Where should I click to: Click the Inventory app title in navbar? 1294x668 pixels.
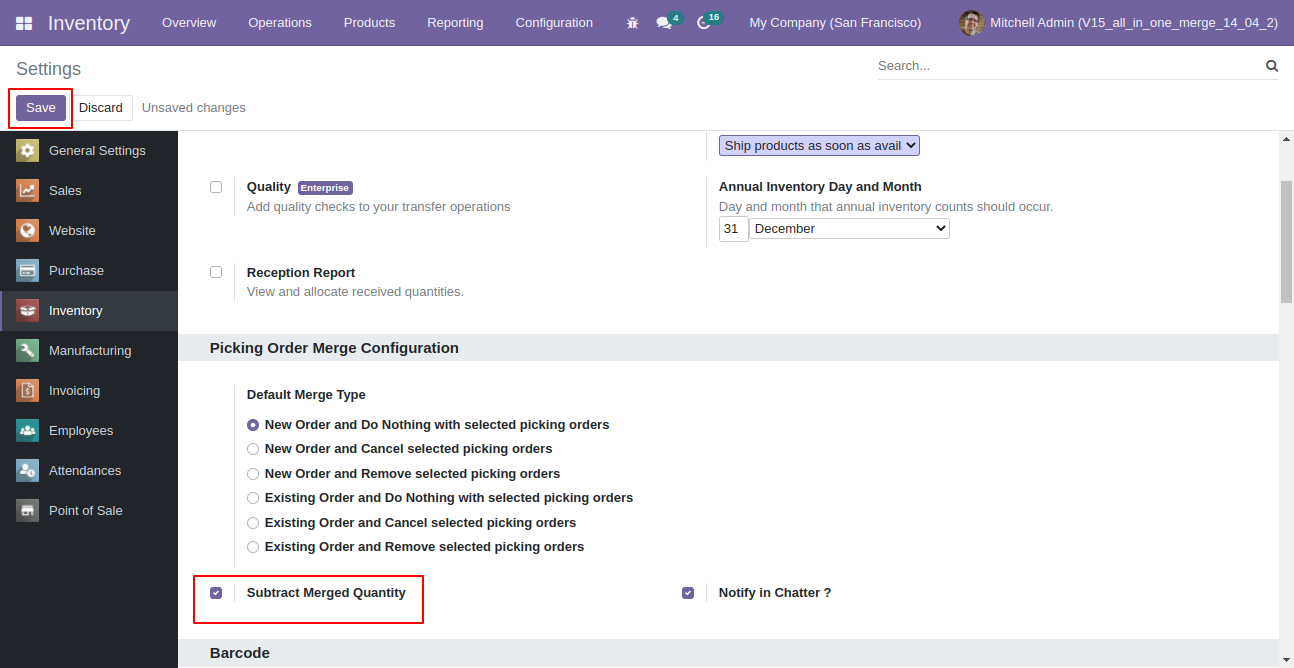[x=89, y=23]
